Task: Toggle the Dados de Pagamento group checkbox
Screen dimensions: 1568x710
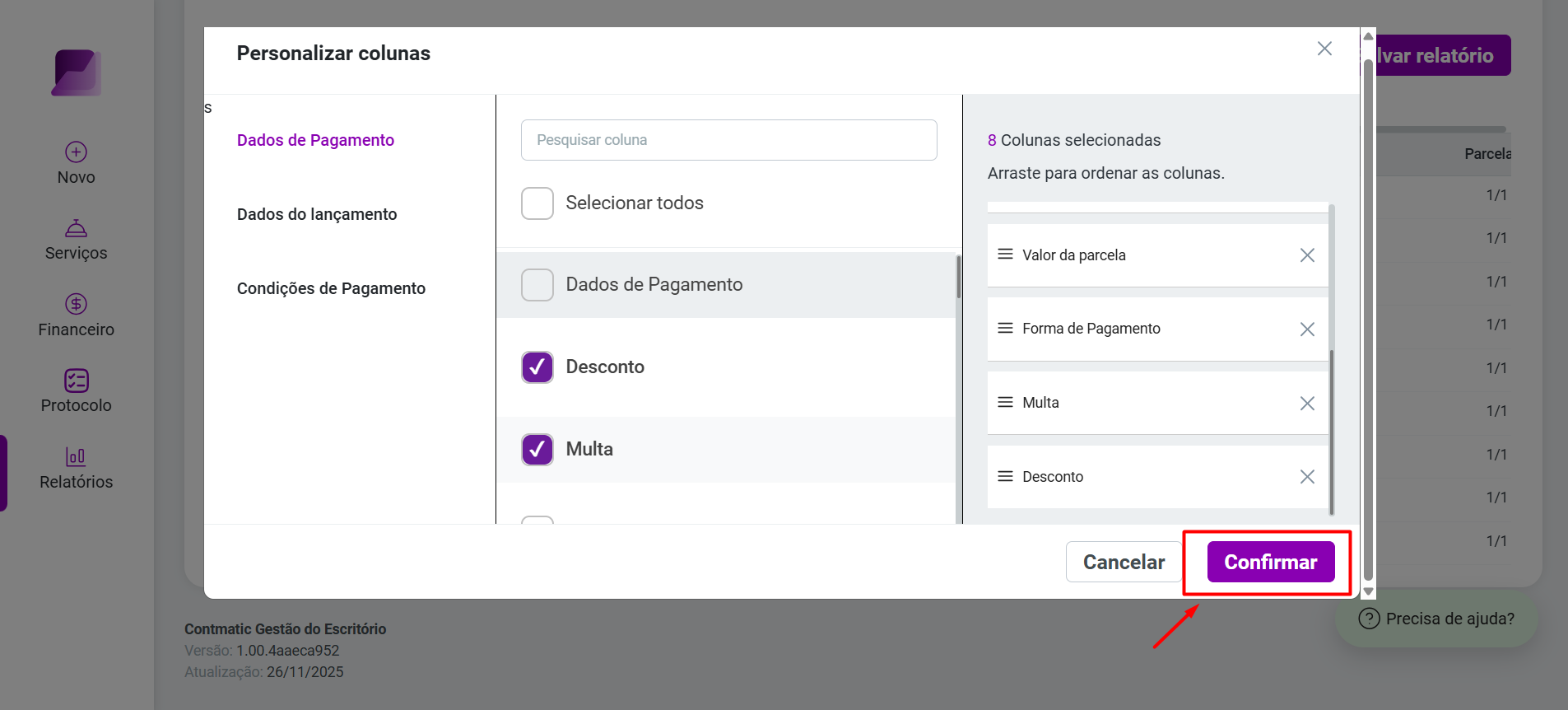Action: [537, 285]
